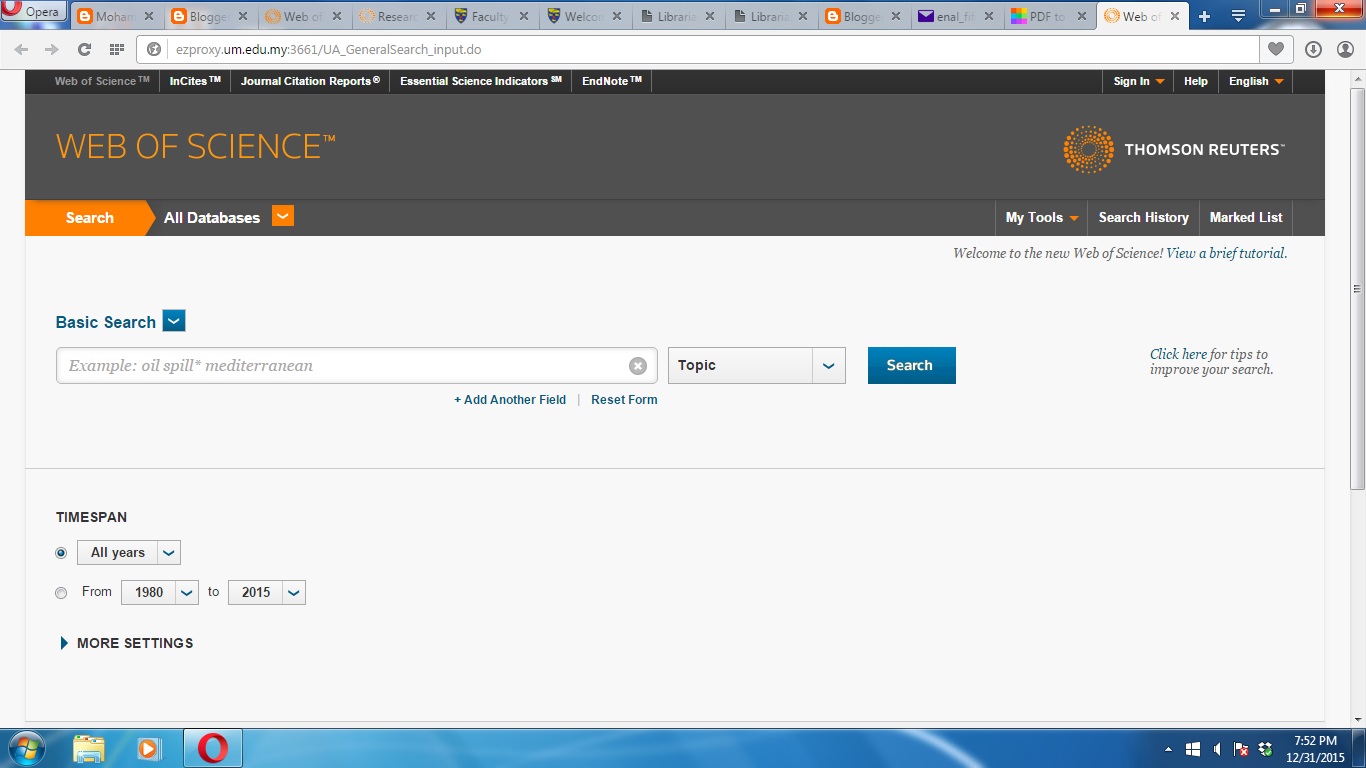Select the From year range radio button
The image size is (1366, 768).
point(61,593)
